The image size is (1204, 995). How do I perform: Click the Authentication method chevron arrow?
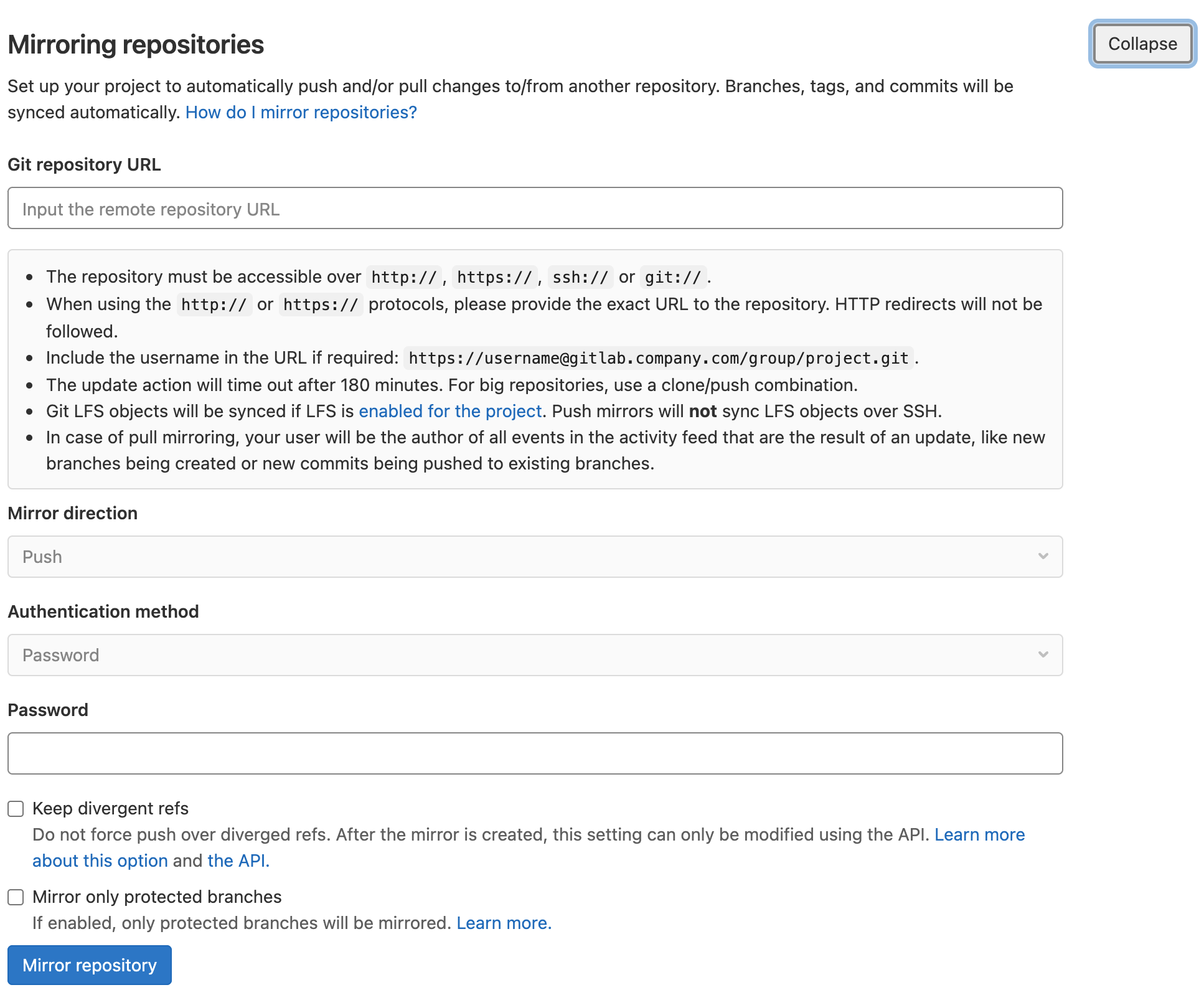(x=1043, y=654)
